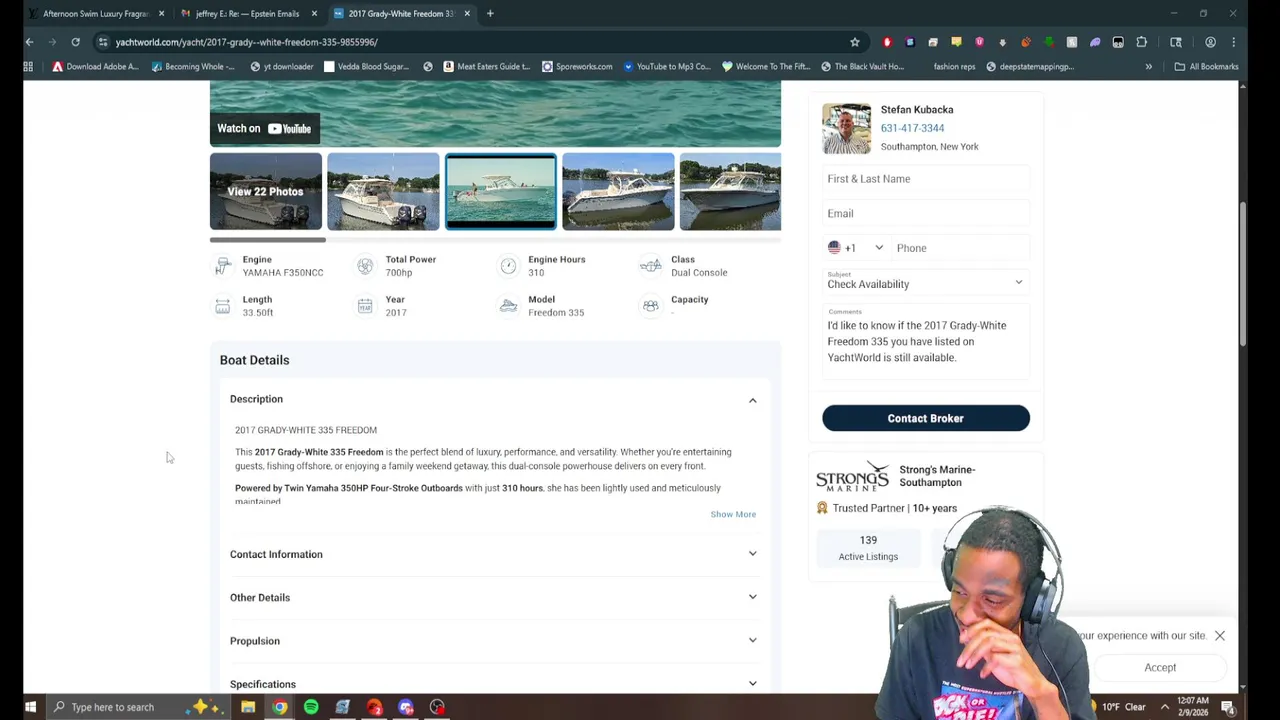Expand Other Details section
Image resolution: width=1280 pixels, height=720 pixels.
click(x=494, y=597)
